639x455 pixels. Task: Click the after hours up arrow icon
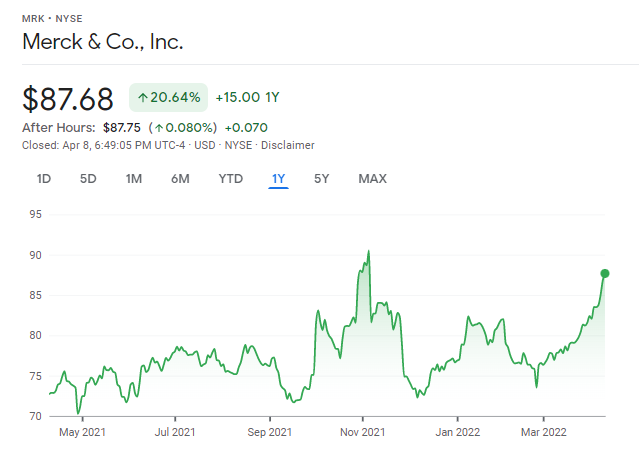tap(159, 128)
